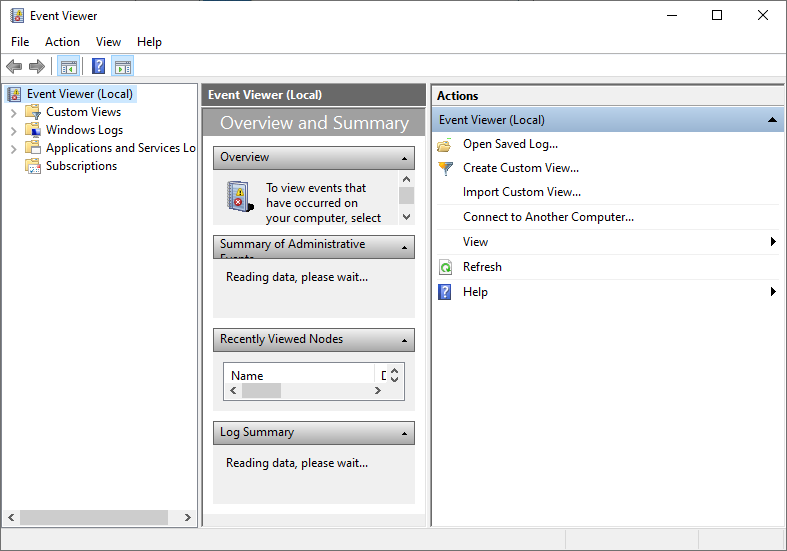
Task: Toggle the Show/Hide Action Pane toolbar icon
Action: coord(123,66)
